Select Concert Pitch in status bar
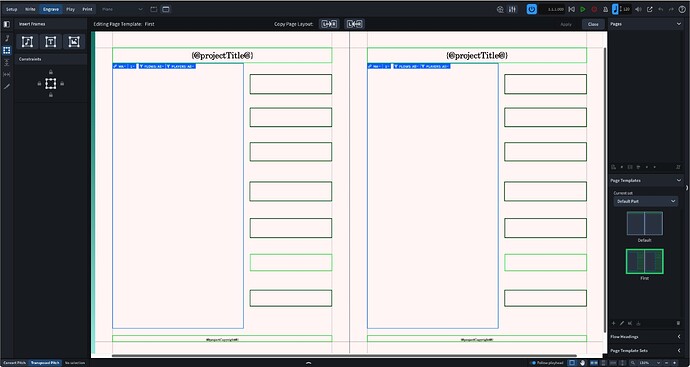690x367 pixels. click(15, 363)
